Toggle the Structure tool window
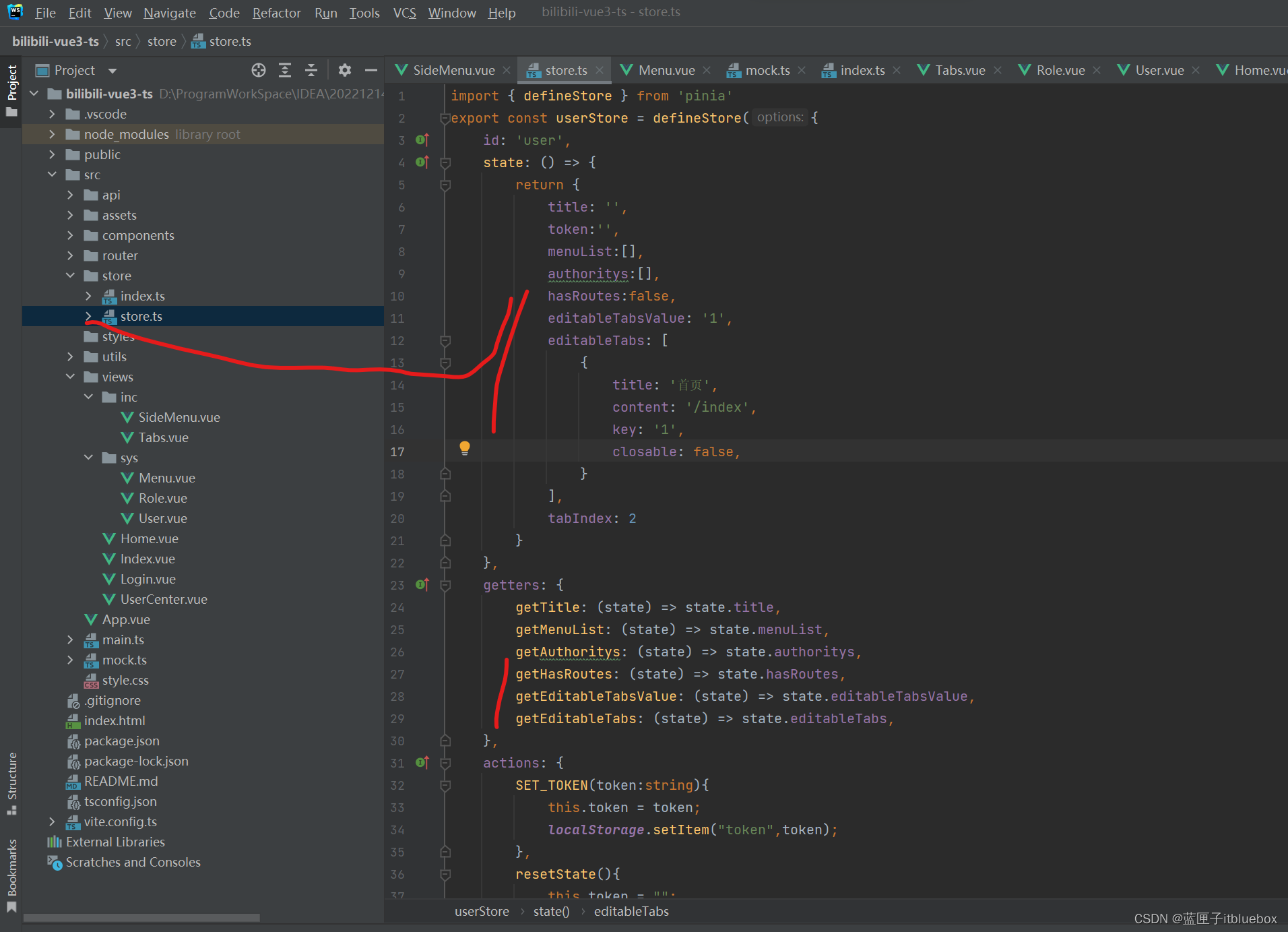 click(11, 782)
